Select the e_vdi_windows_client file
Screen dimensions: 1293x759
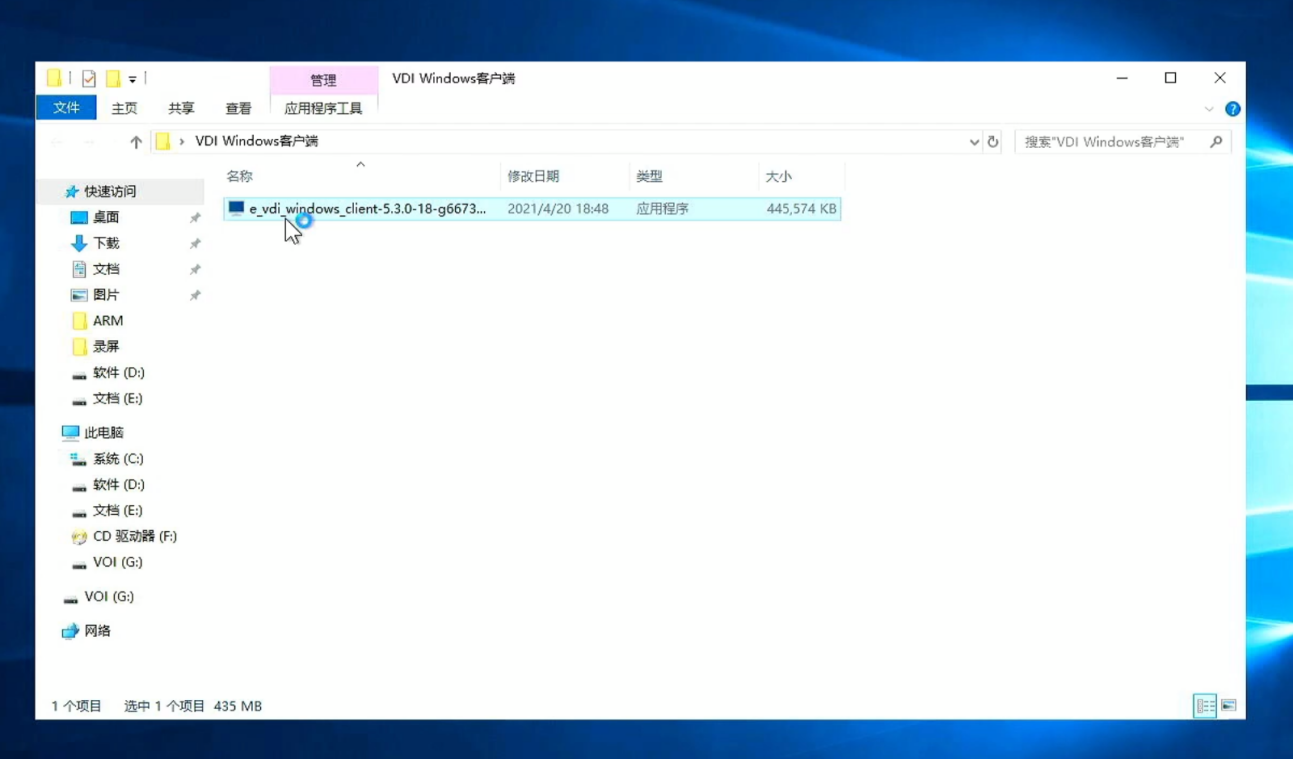coord(367,209)
